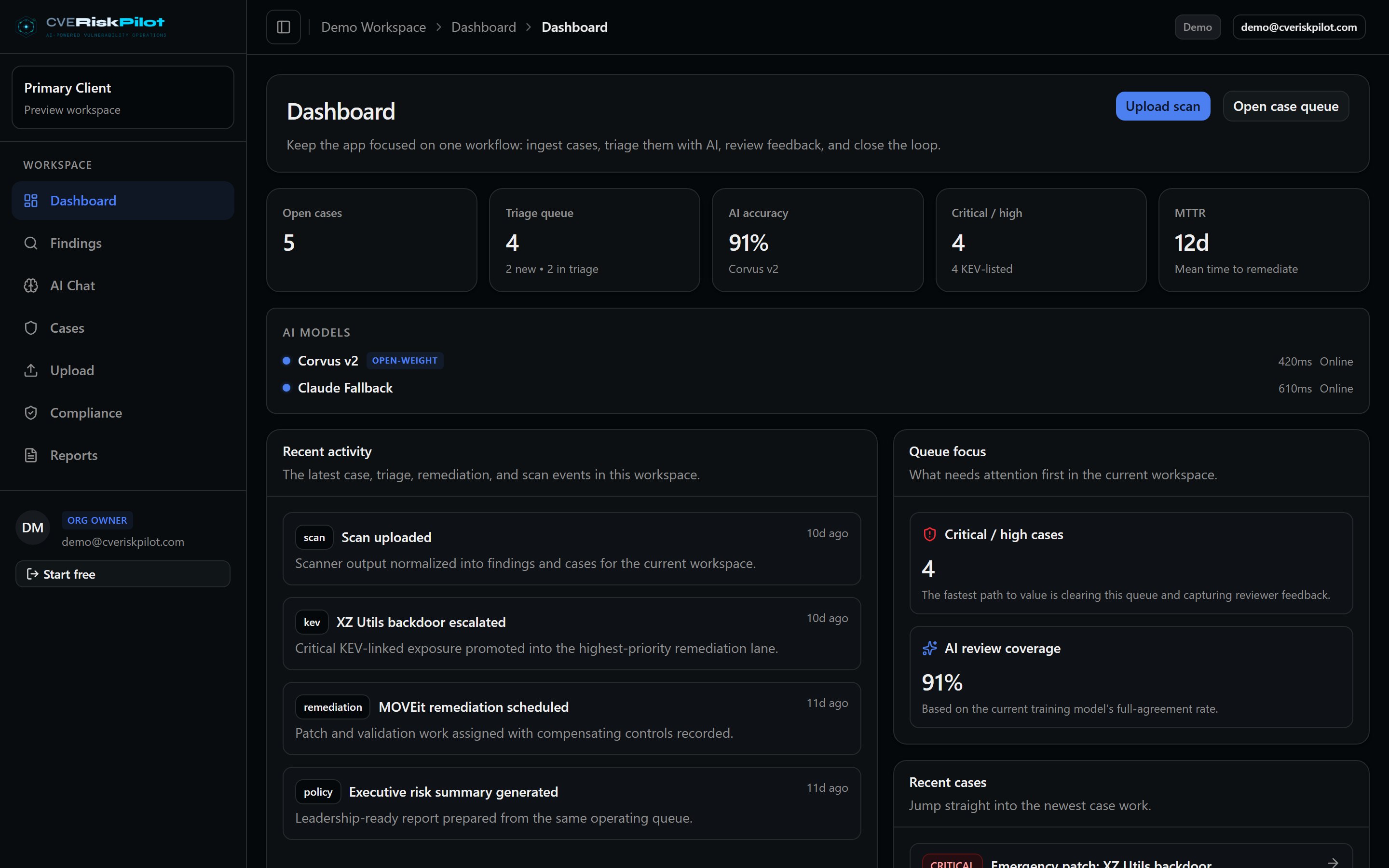Click the AI accuracy stat card

[x=817, y=240]
